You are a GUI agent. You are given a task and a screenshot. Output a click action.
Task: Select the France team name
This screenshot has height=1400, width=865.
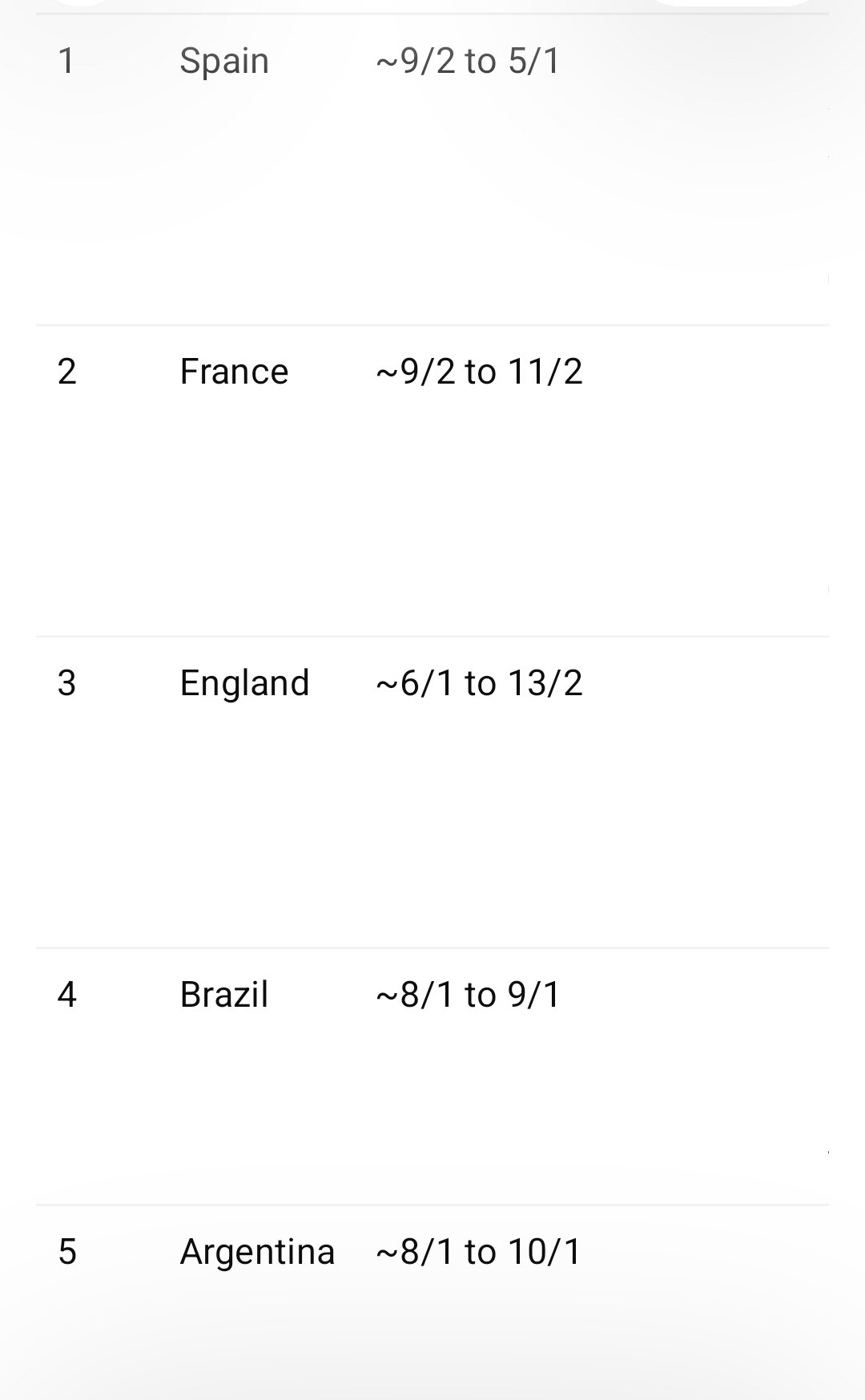pos(234,372)
